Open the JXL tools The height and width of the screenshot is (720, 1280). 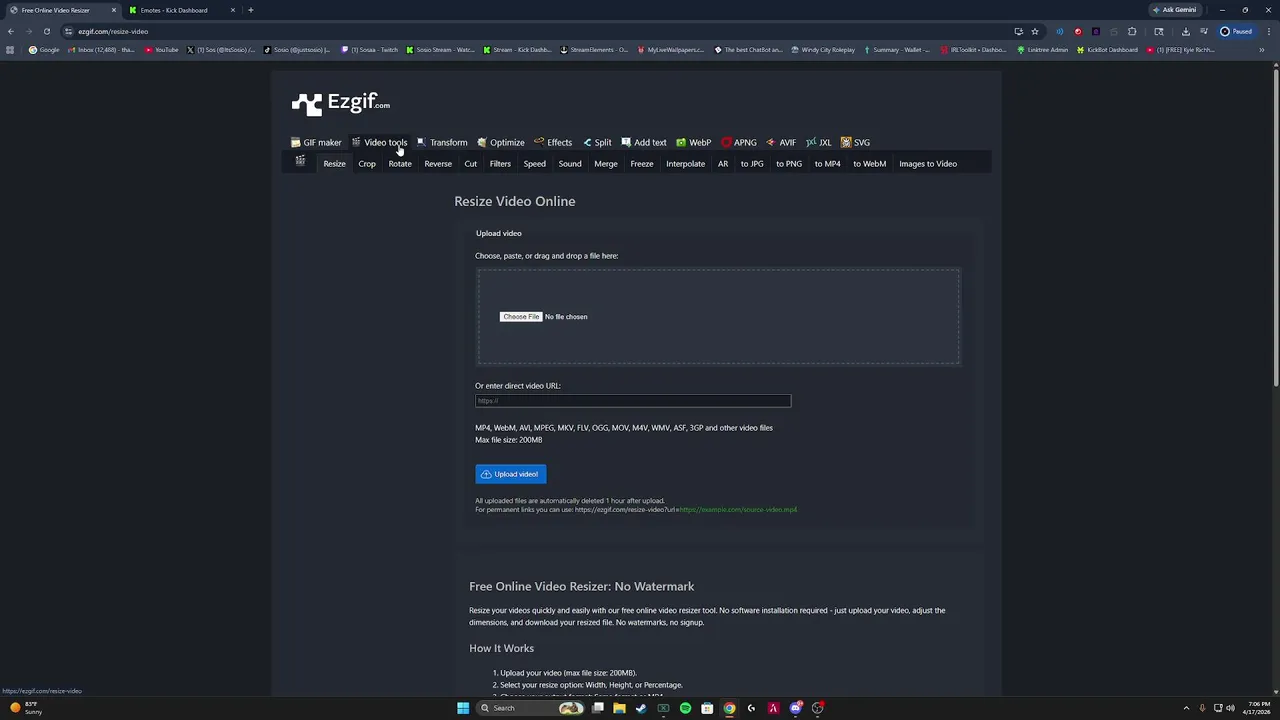[819, 142]
